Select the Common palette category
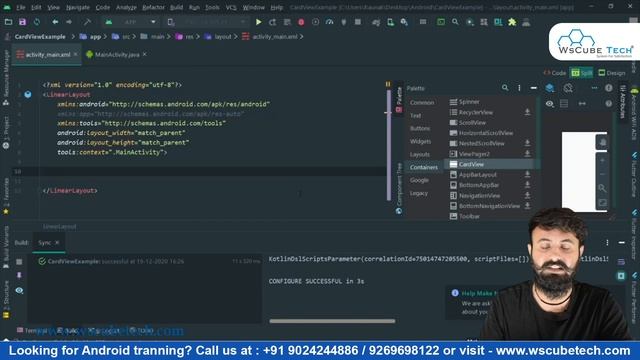The image size is (640, 360). [422, 102]
